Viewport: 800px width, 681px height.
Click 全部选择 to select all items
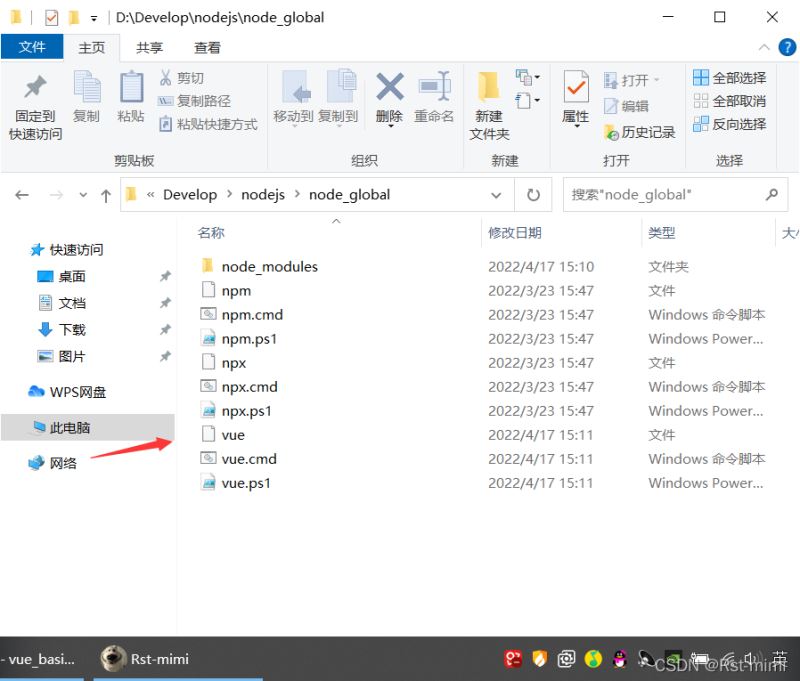coord(729,78)
